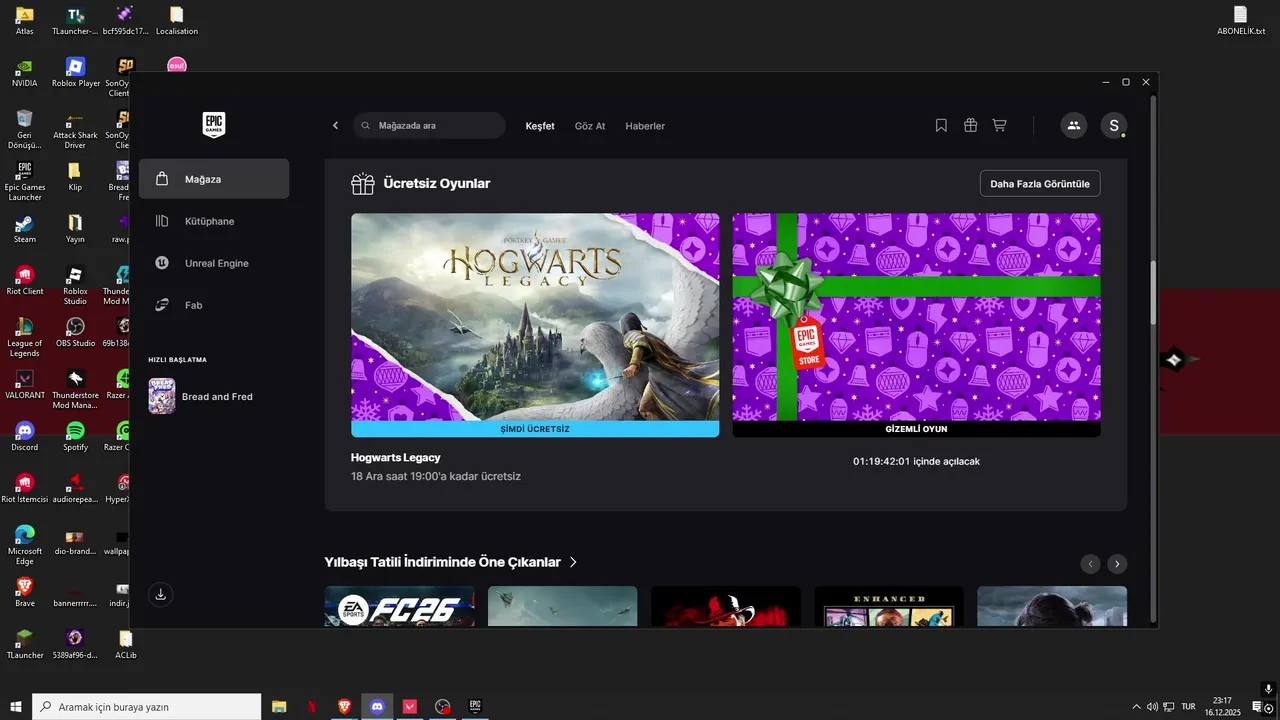Click the OBS Studio desktop icon
This screenshot has height=720, width=1280.
(76, 333)
